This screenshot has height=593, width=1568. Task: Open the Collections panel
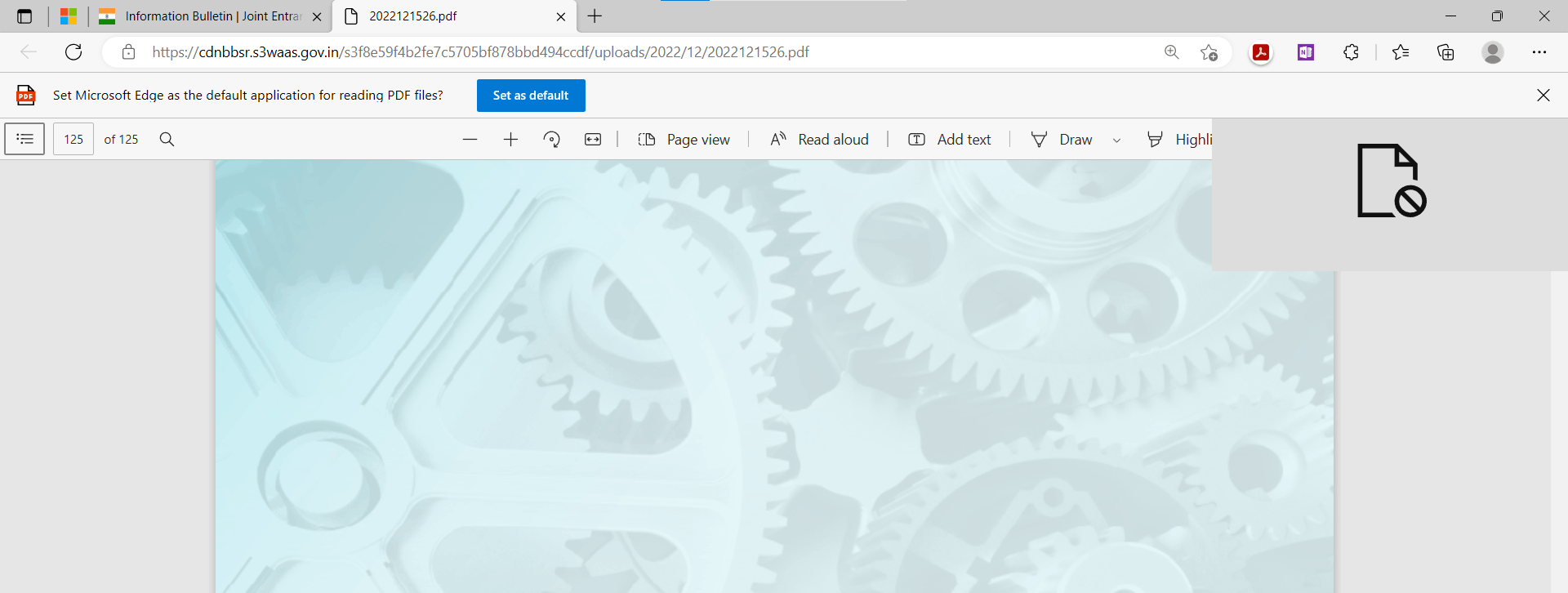[x=1445, y=52]
